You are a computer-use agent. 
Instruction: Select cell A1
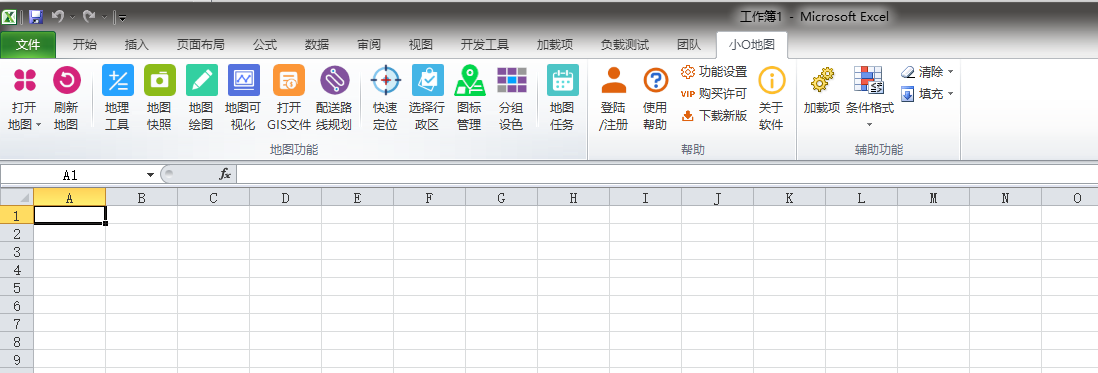69,215
